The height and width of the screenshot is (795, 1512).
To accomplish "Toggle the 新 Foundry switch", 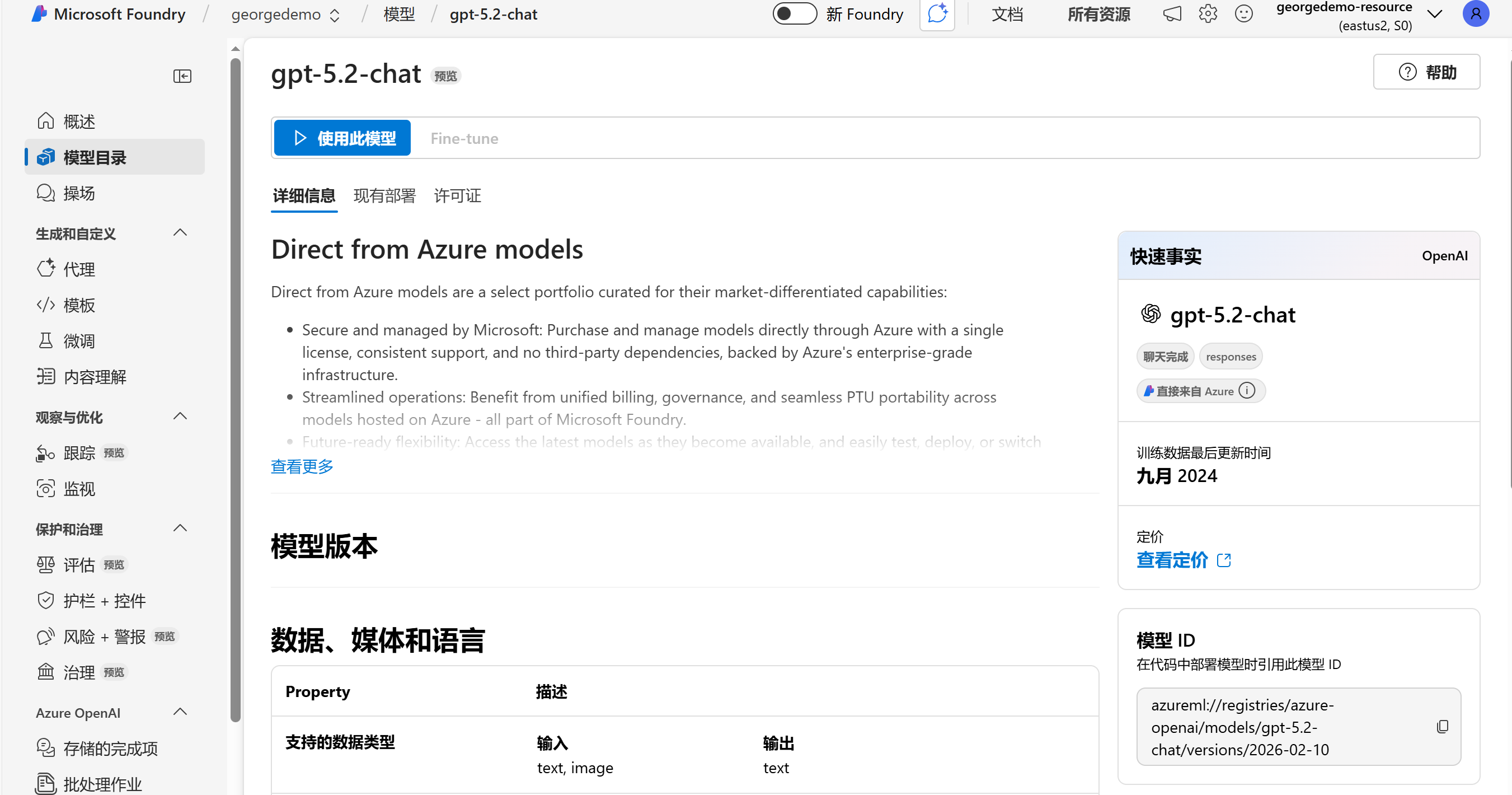I will (x=794, y=14).
